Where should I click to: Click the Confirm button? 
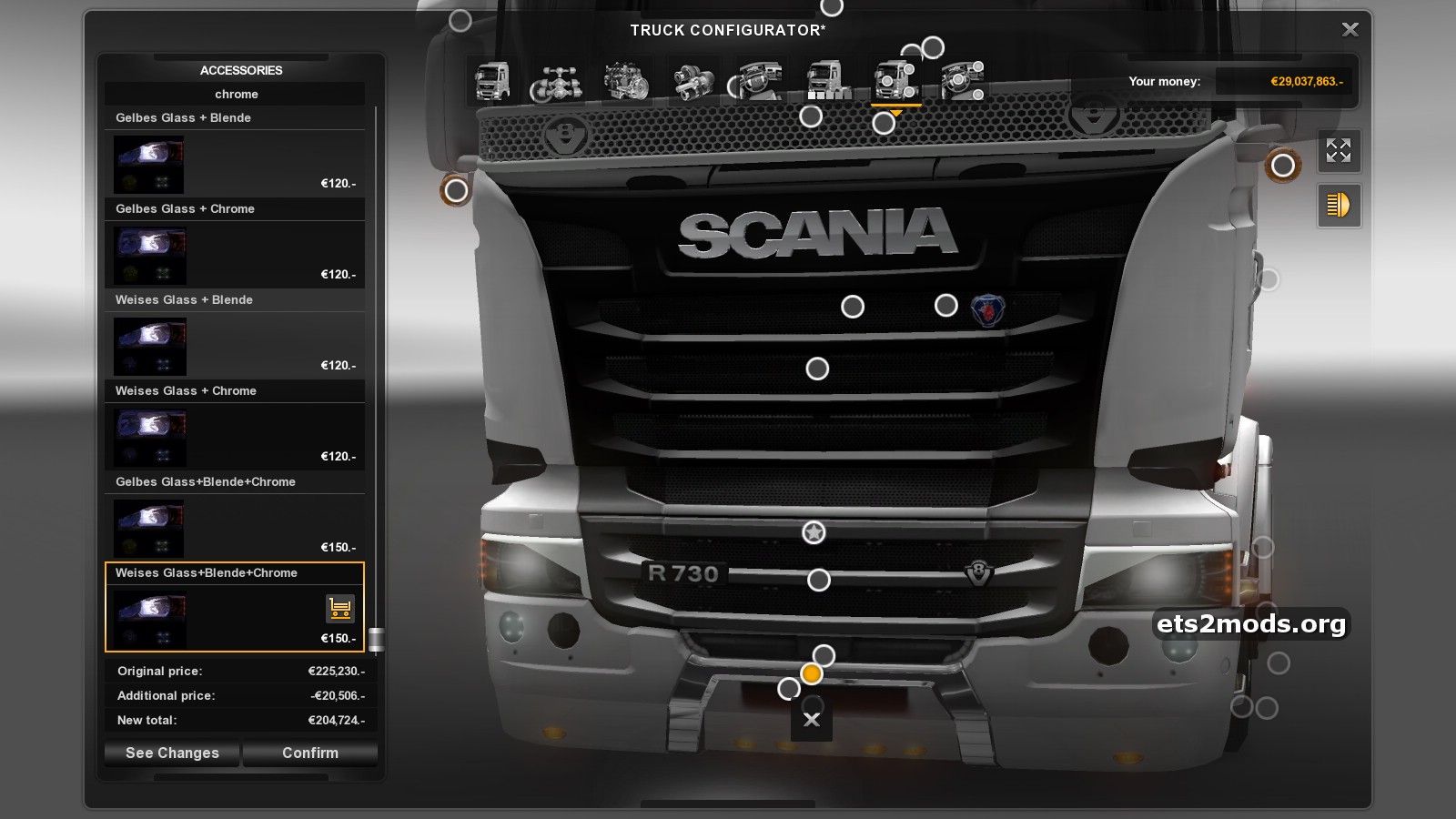point(310,753)
